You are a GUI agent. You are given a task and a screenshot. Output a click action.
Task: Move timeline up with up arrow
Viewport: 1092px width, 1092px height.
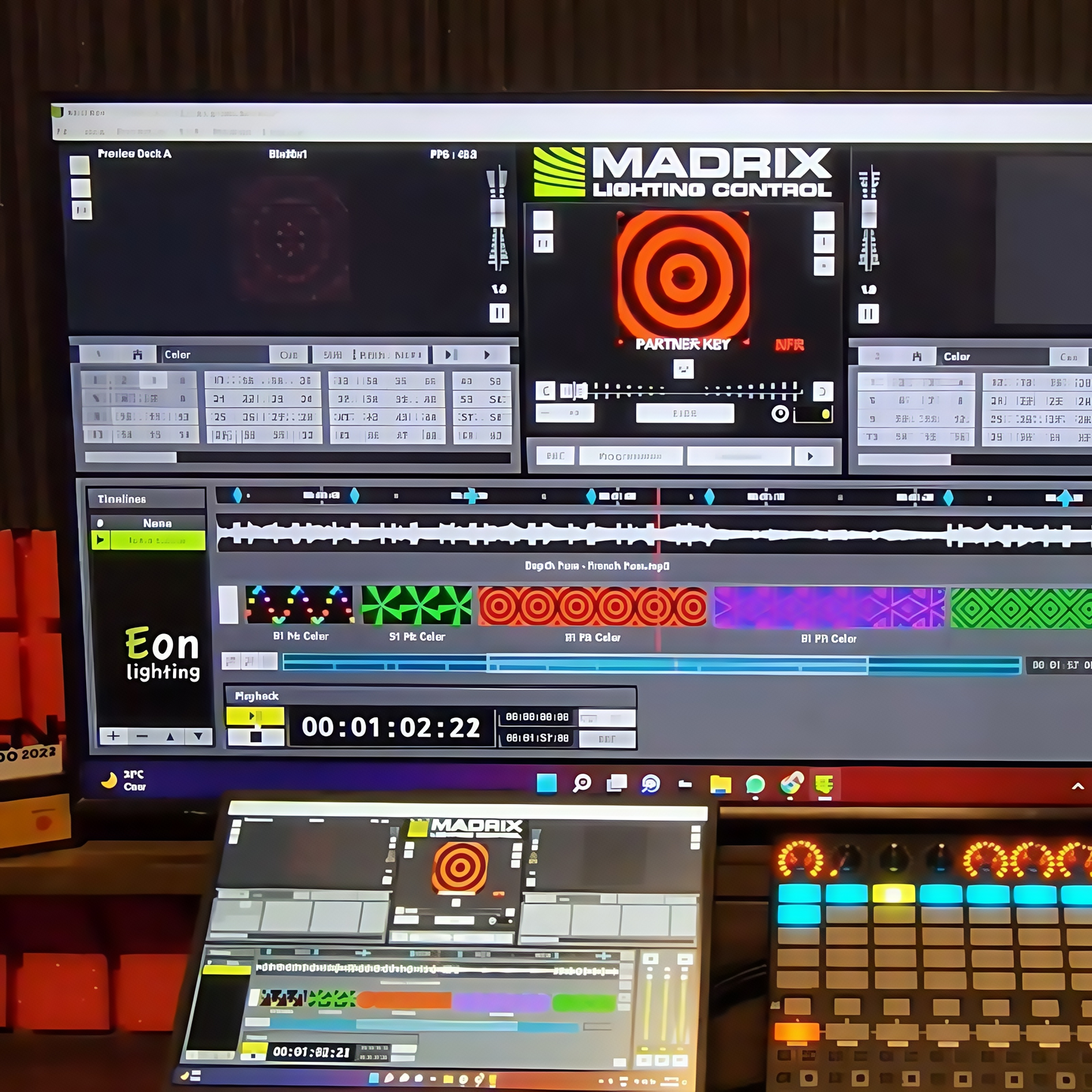170,736
